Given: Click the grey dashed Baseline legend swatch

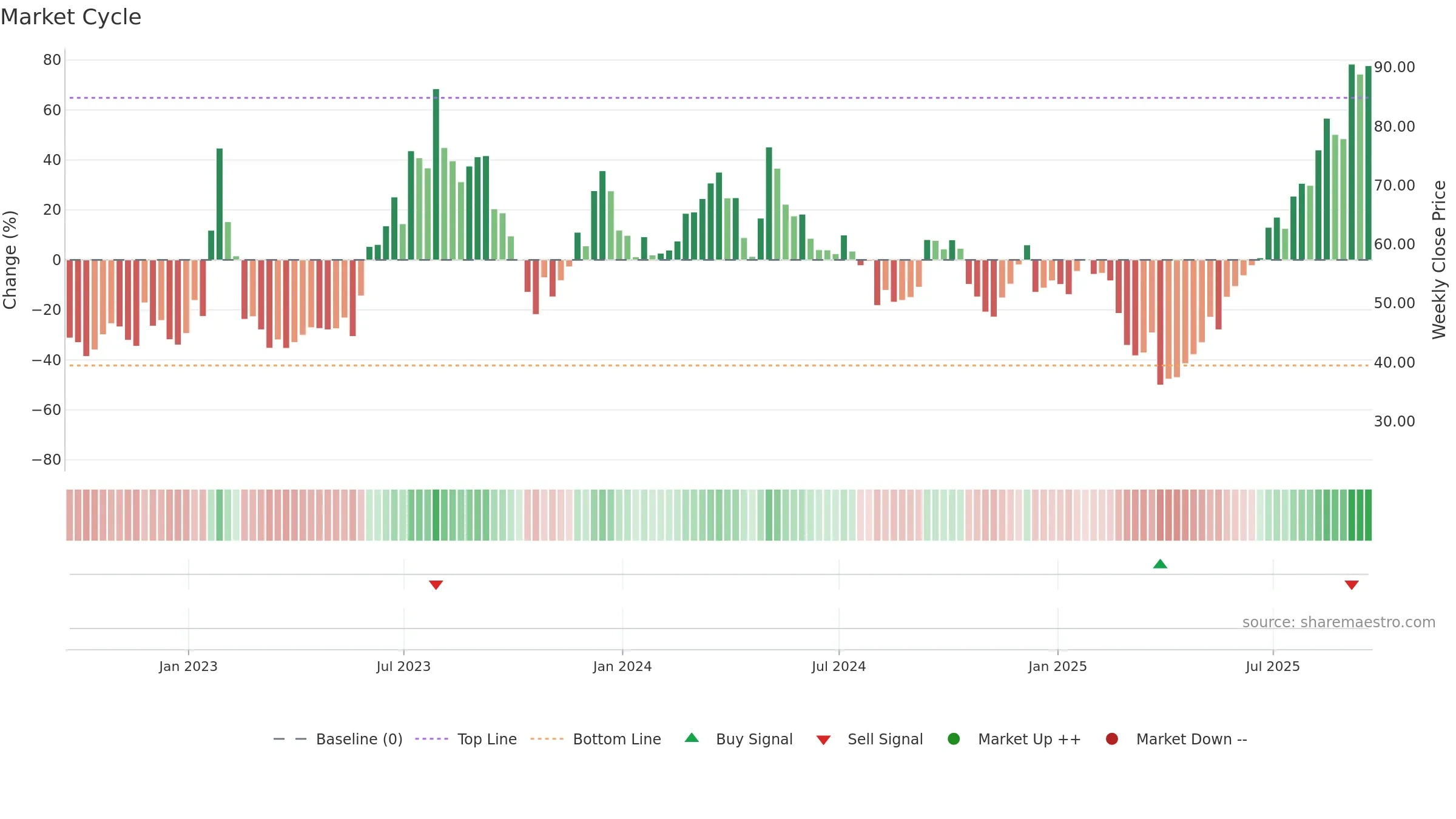Looking at the screenshot, I should tap(290, 739).
